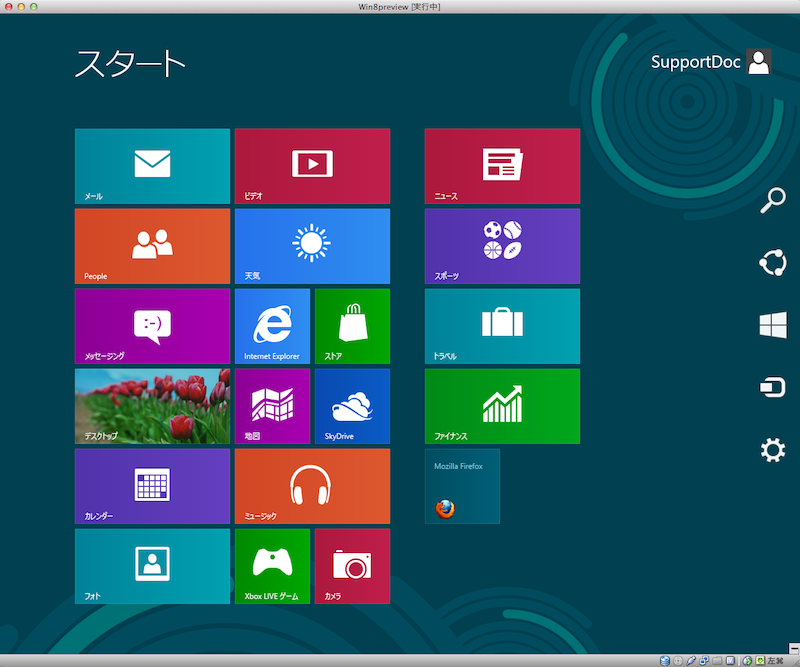Minimize the Win8preview VM window
This screenshot has width=800, height=667.
click(21, 7)
